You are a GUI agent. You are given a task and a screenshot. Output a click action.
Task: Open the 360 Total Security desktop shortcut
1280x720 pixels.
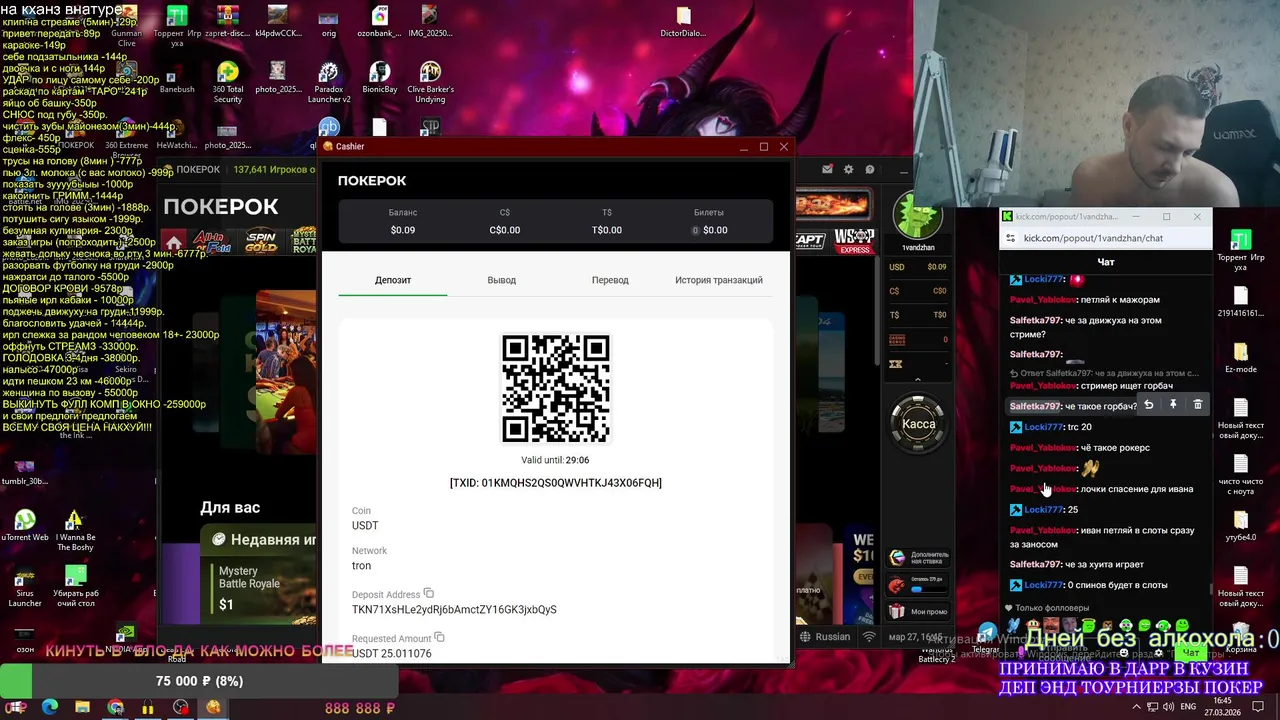(228, 82)
